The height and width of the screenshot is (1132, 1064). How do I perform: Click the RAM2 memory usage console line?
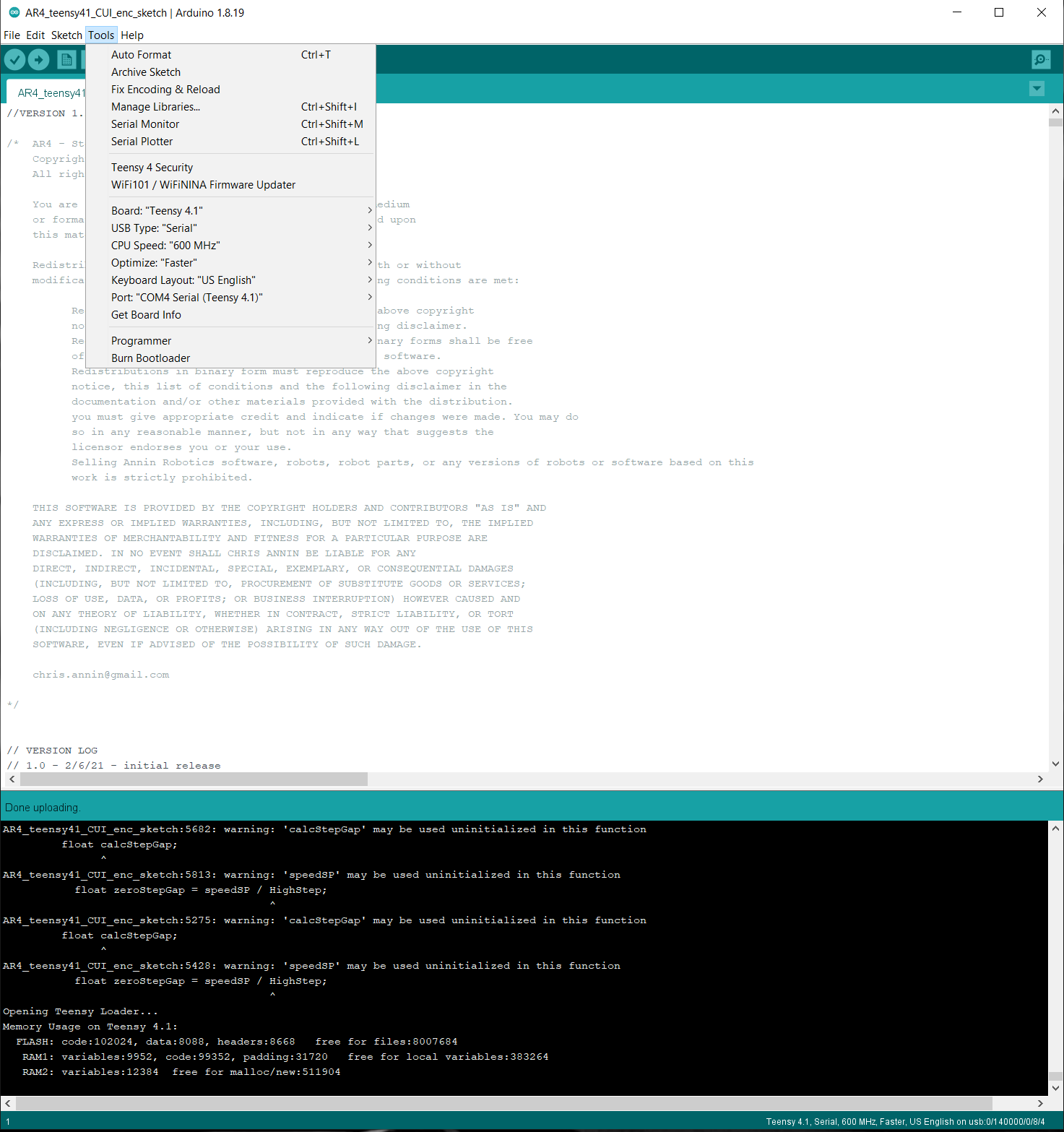pos(181,1072)
